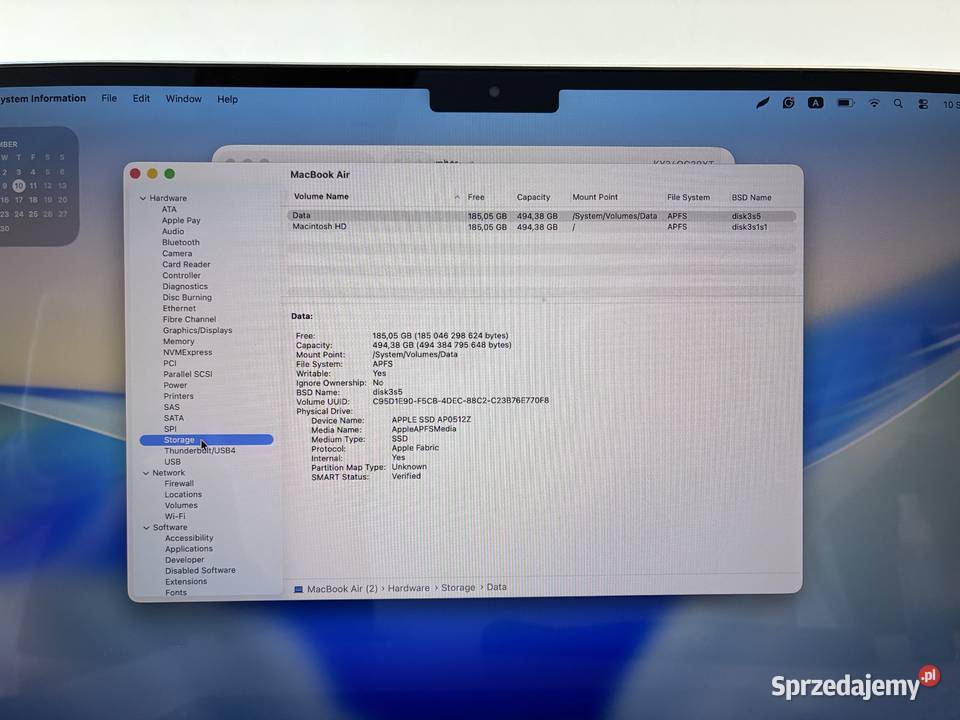Select PCI in sidebar

(x=170, y=364)
